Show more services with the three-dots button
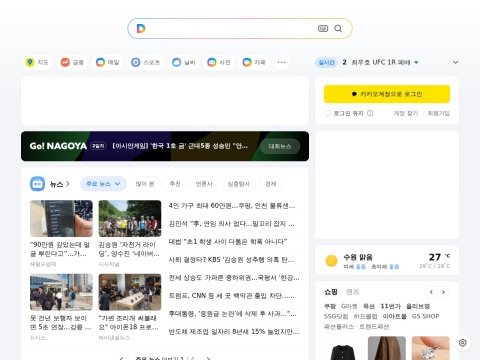Image resolution: width=480 pixels, height=360 pixels. pos(281,62)
